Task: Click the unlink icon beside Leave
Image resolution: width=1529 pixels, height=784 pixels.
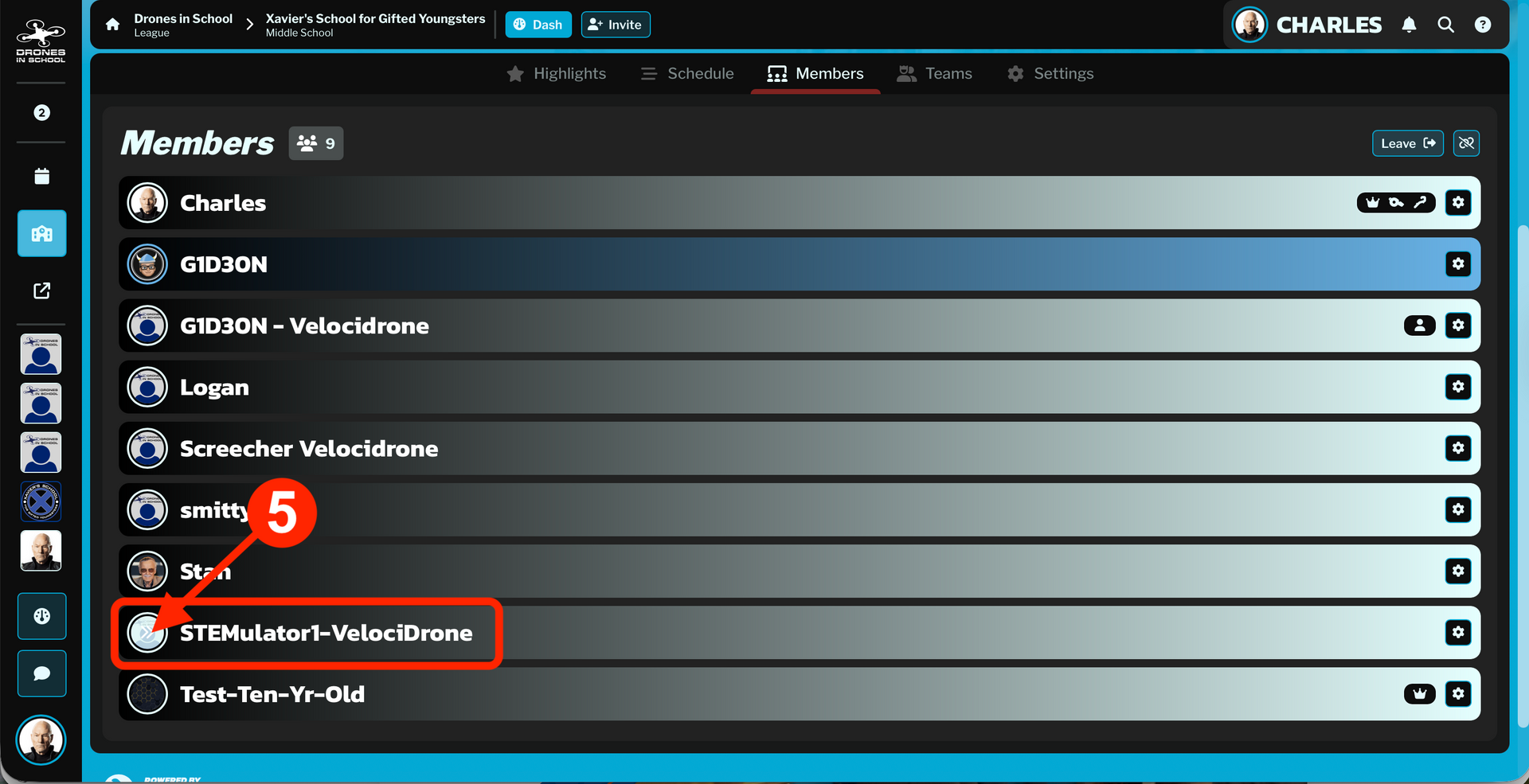Action: (1466, 143)
